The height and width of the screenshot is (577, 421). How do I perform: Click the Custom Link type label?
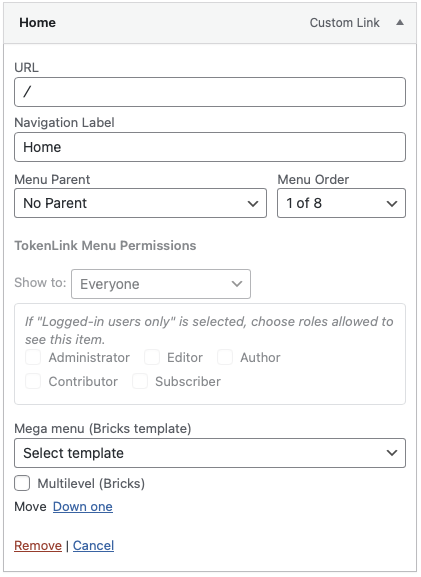point(344,23)
